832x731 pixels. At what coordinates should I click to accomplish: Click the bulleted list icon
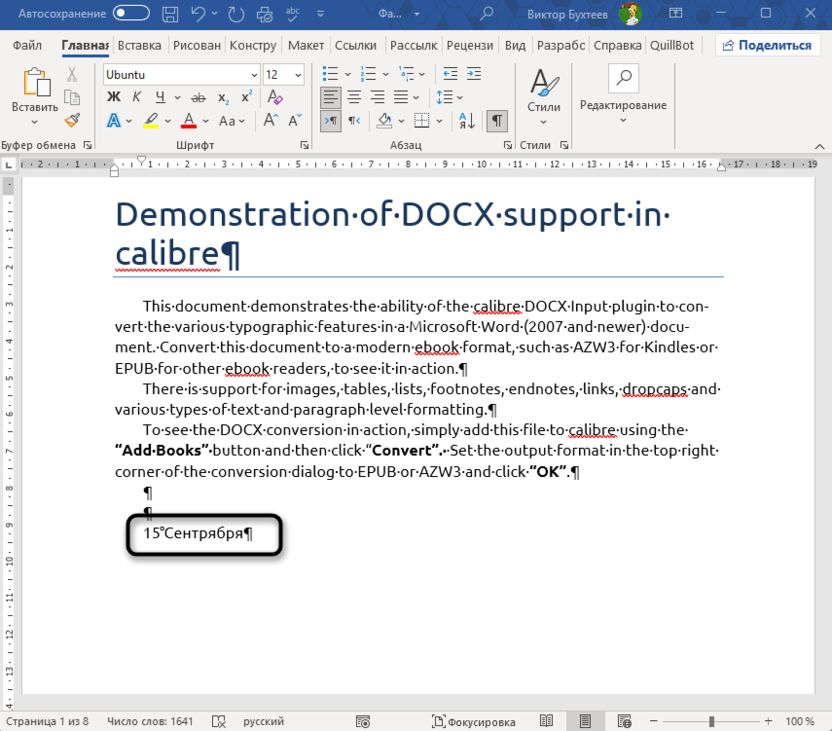329,74
